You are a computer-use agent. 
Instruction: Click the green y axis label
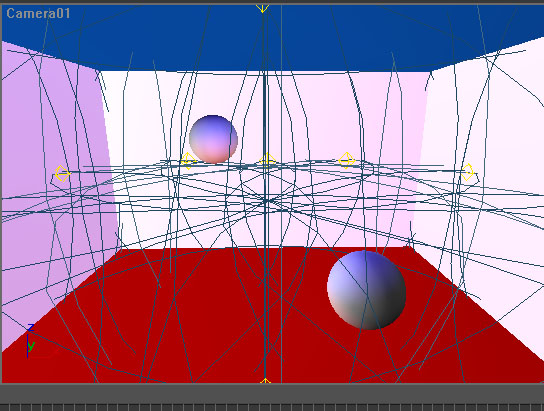32,346
